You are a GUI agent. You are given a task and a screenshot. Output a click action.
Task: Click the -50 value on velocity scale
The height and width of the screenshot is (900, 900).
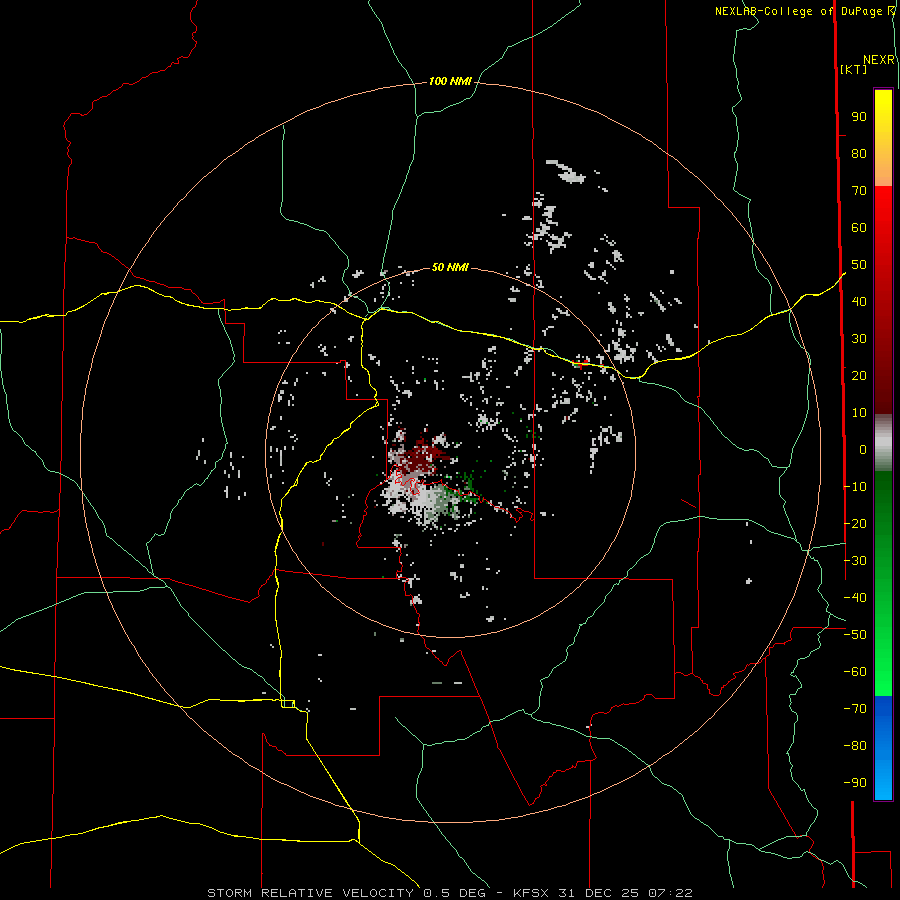[x=855, y=634]
